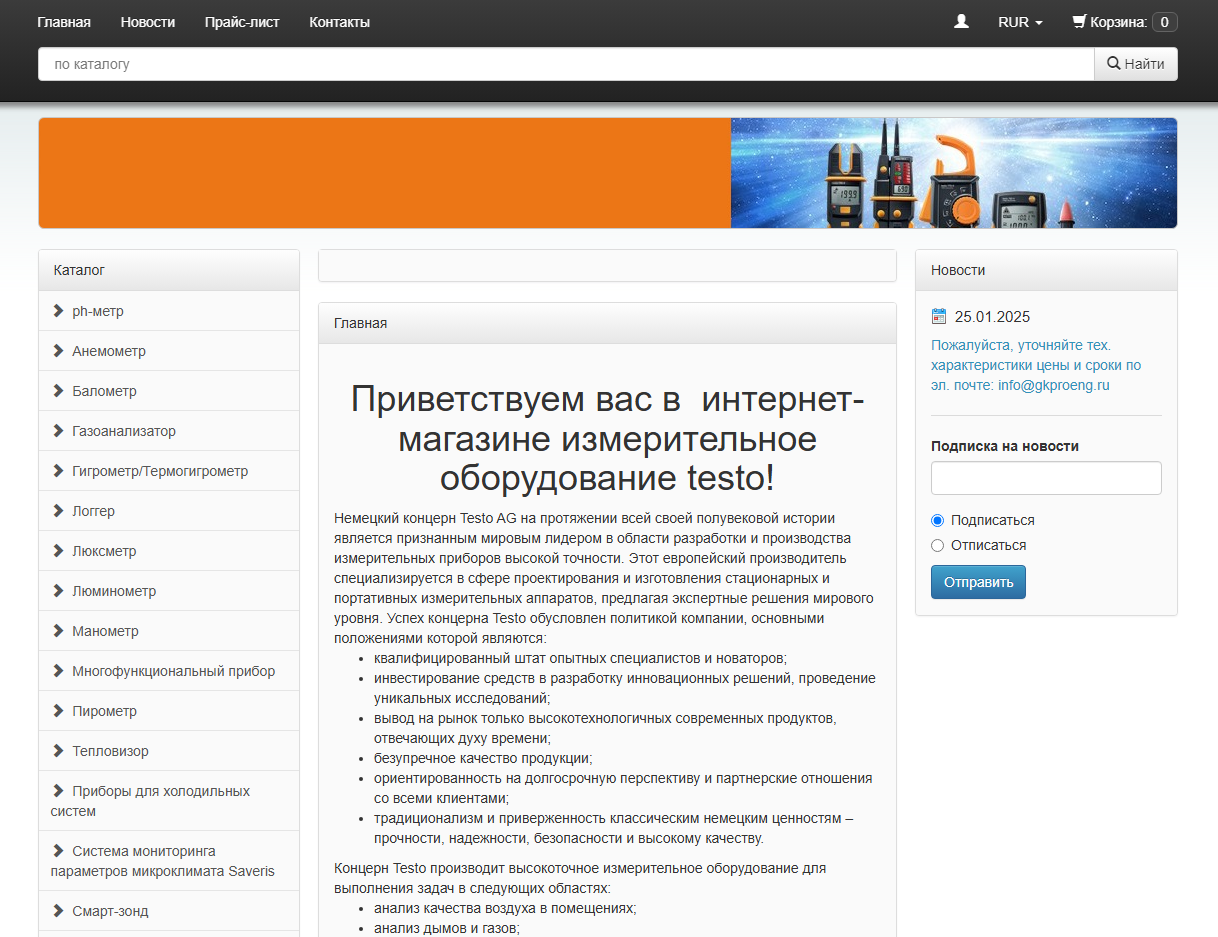This screenshot has height=937, width=1218.
Task: Open Контакты in top menu
Action: tap(339, 22)
